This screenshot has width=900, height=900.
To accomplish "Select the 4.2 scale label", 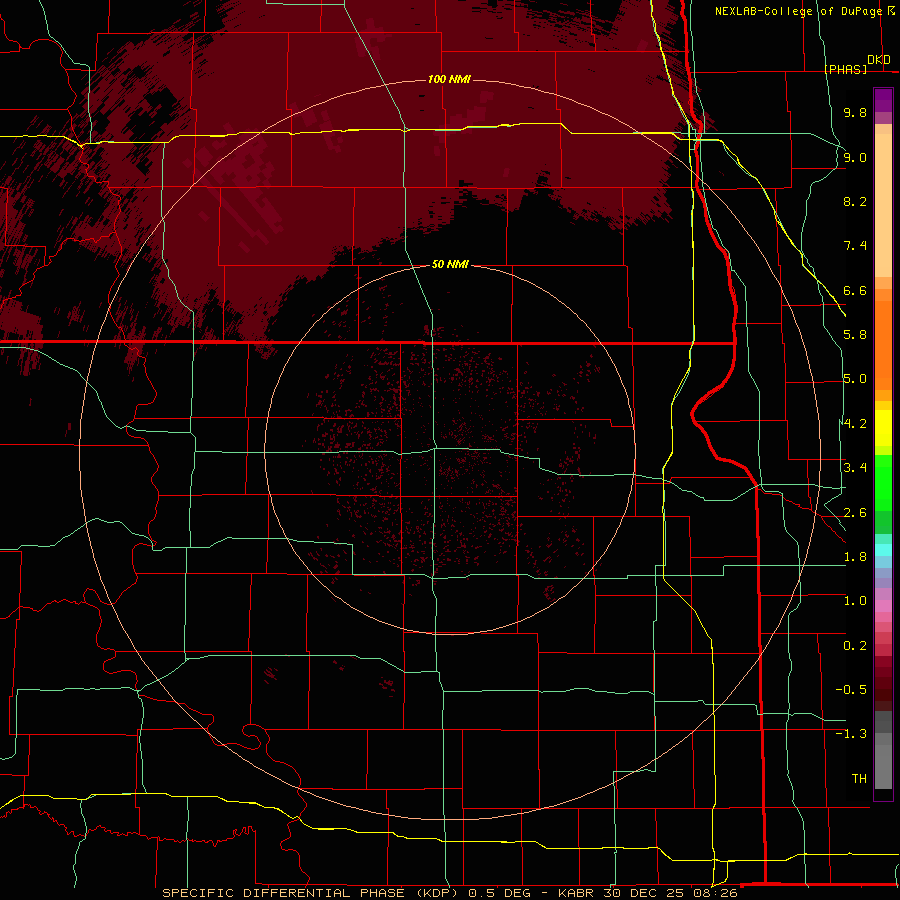I will (855, 424).
